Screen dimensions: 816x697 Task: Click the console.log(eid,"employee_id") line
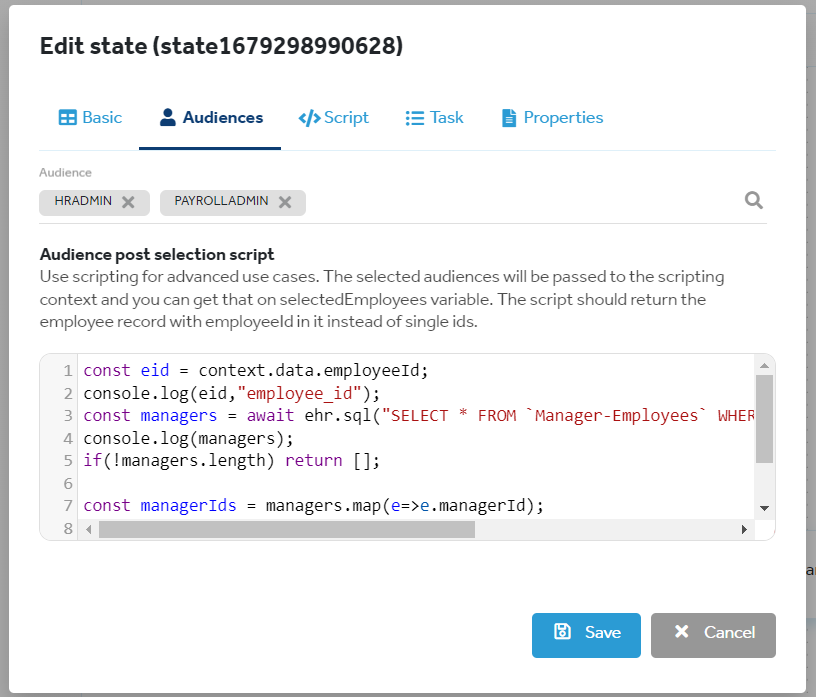tap(232, 394)
